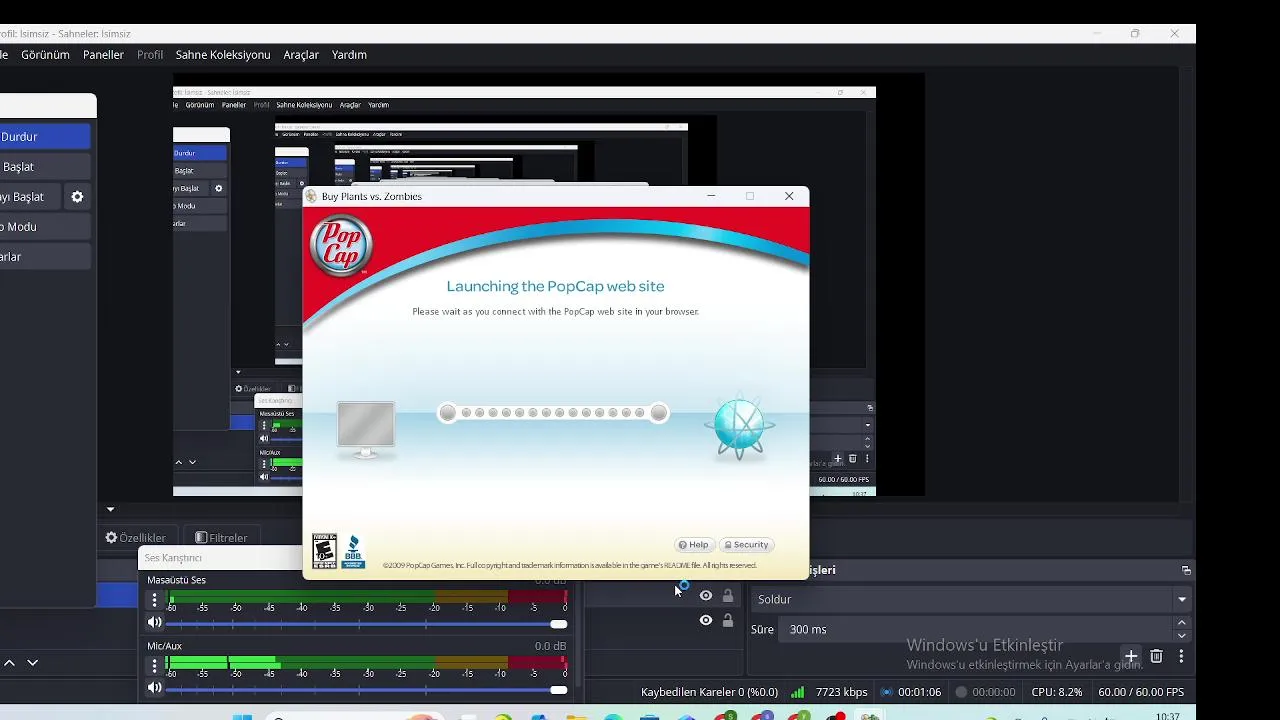Click the ESRB rating icon

(x=324, y=551)
